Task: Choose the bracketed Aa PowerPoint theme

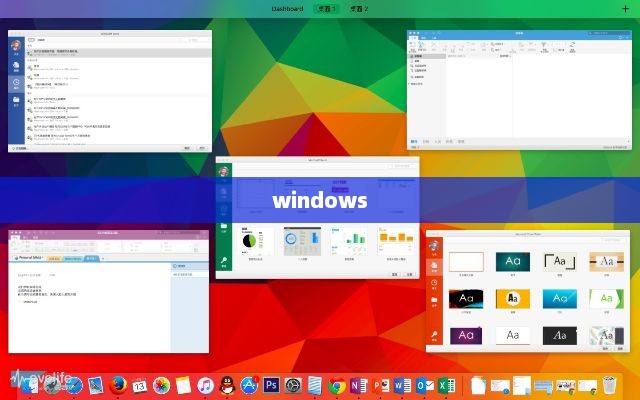Action: (x=560, y=262)
